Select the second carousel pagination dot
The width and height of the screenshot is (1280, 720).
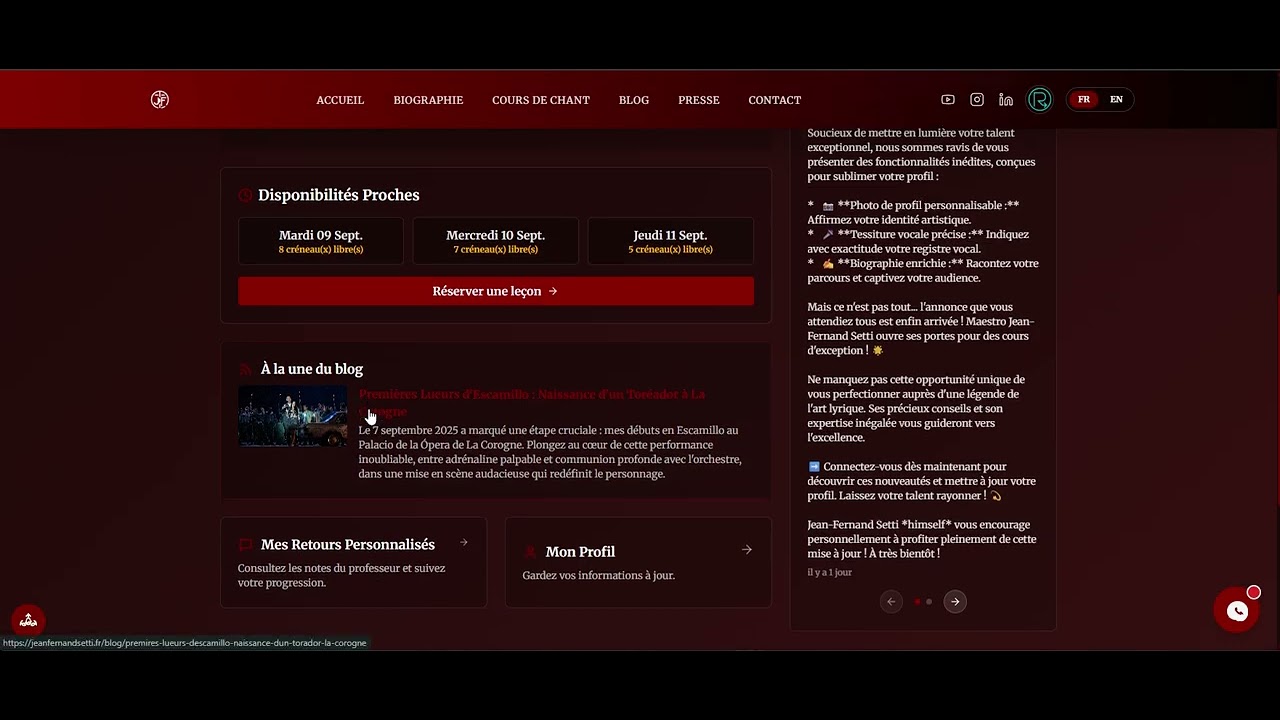929,602
